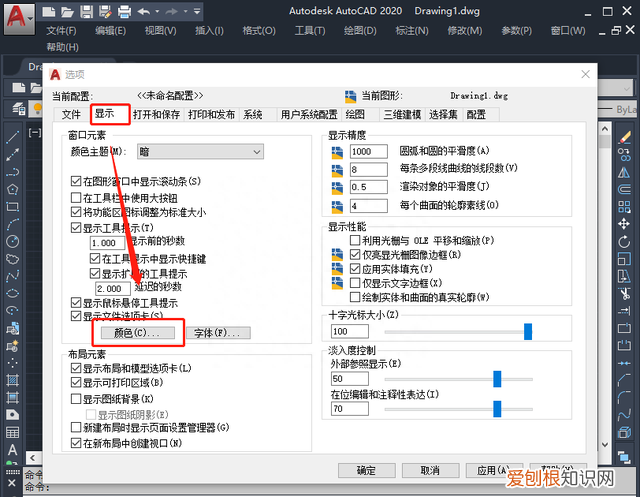This screenshot has height=497, width=640.
Task: Open the 工具(T) menu
Action: [x=310, y=31]
